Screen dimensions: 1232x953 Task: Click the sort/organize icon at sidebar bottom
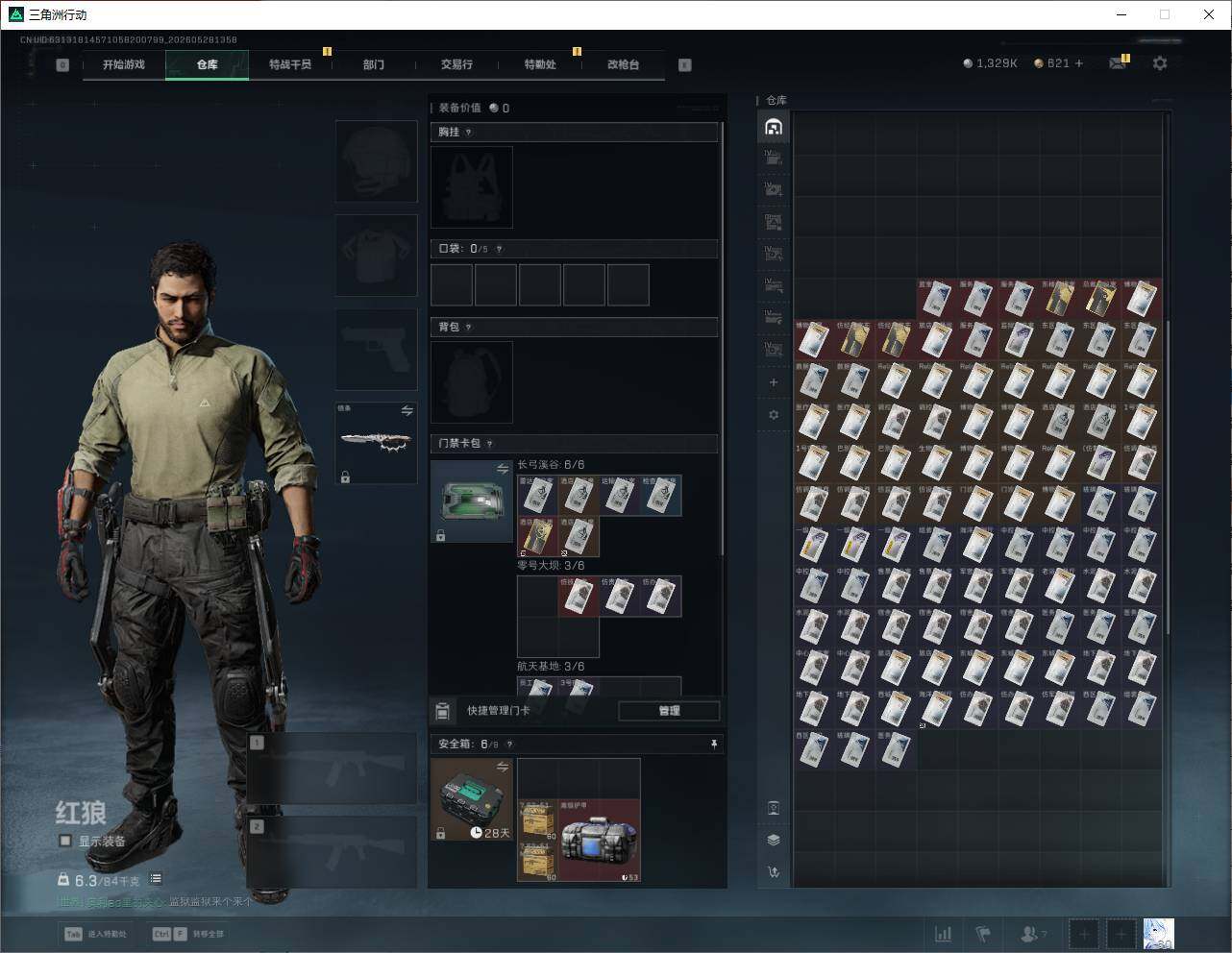coord(774,872)
